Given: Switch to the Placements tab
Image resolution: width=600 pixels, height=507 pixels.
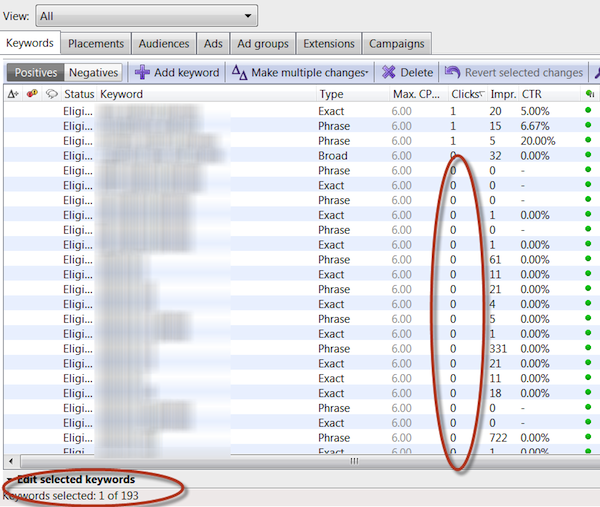Looking at the screenshot, I should (x=96, y=44).
